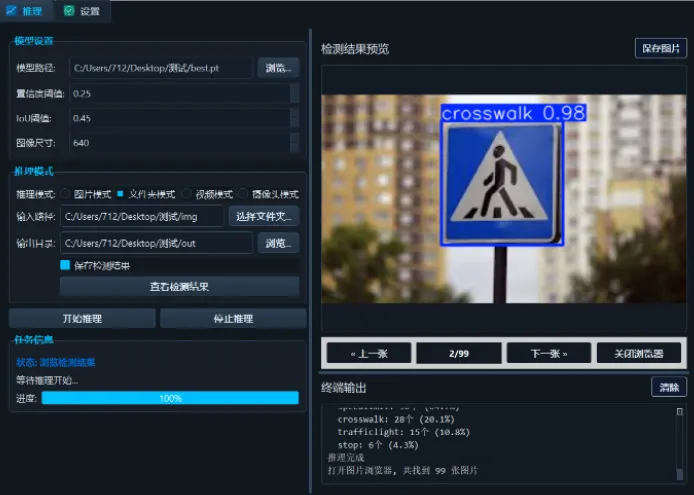Viewport: 694px width, 495px height.
Task: Click the 选择文件夹 button
Action: tap(264, 217)
